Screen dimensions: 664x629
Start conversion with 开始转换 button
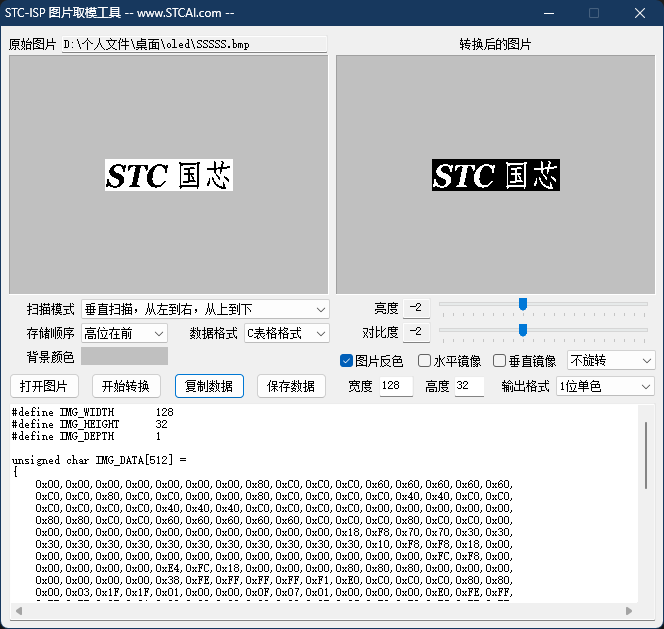click(126, 386)
